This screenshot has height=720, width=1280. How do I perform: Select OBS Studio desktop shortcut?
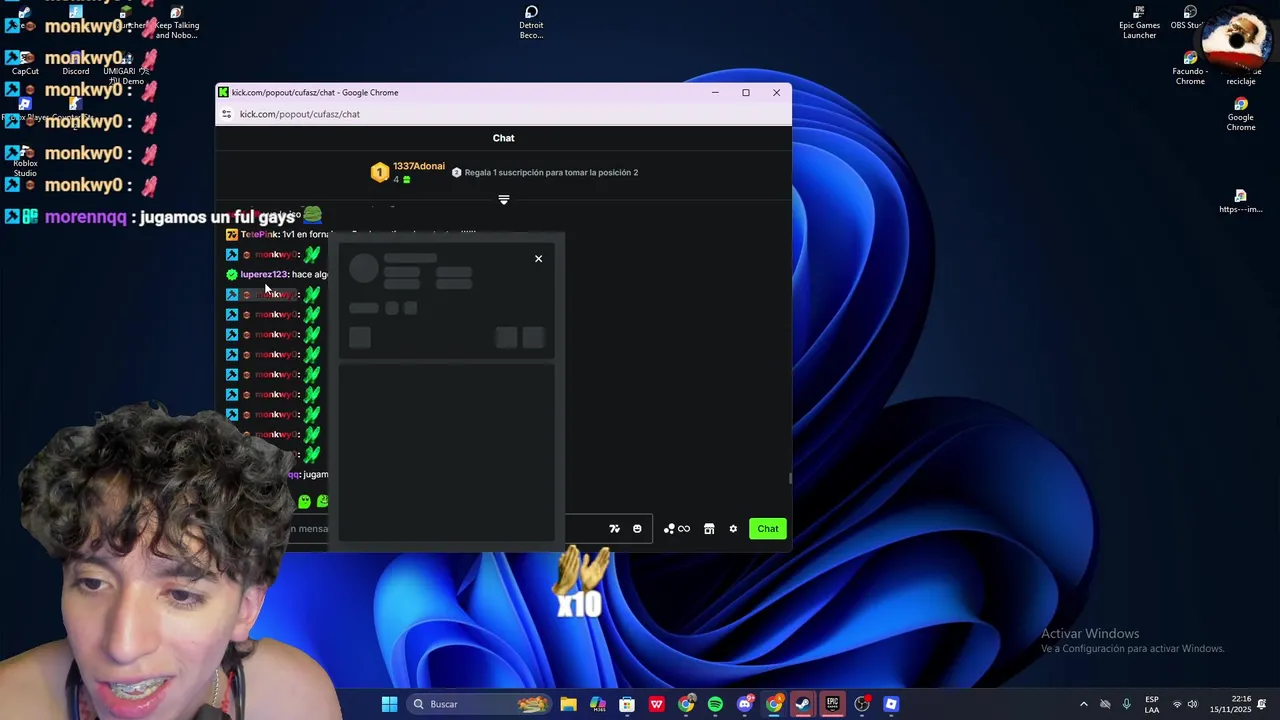point(1189,18)
